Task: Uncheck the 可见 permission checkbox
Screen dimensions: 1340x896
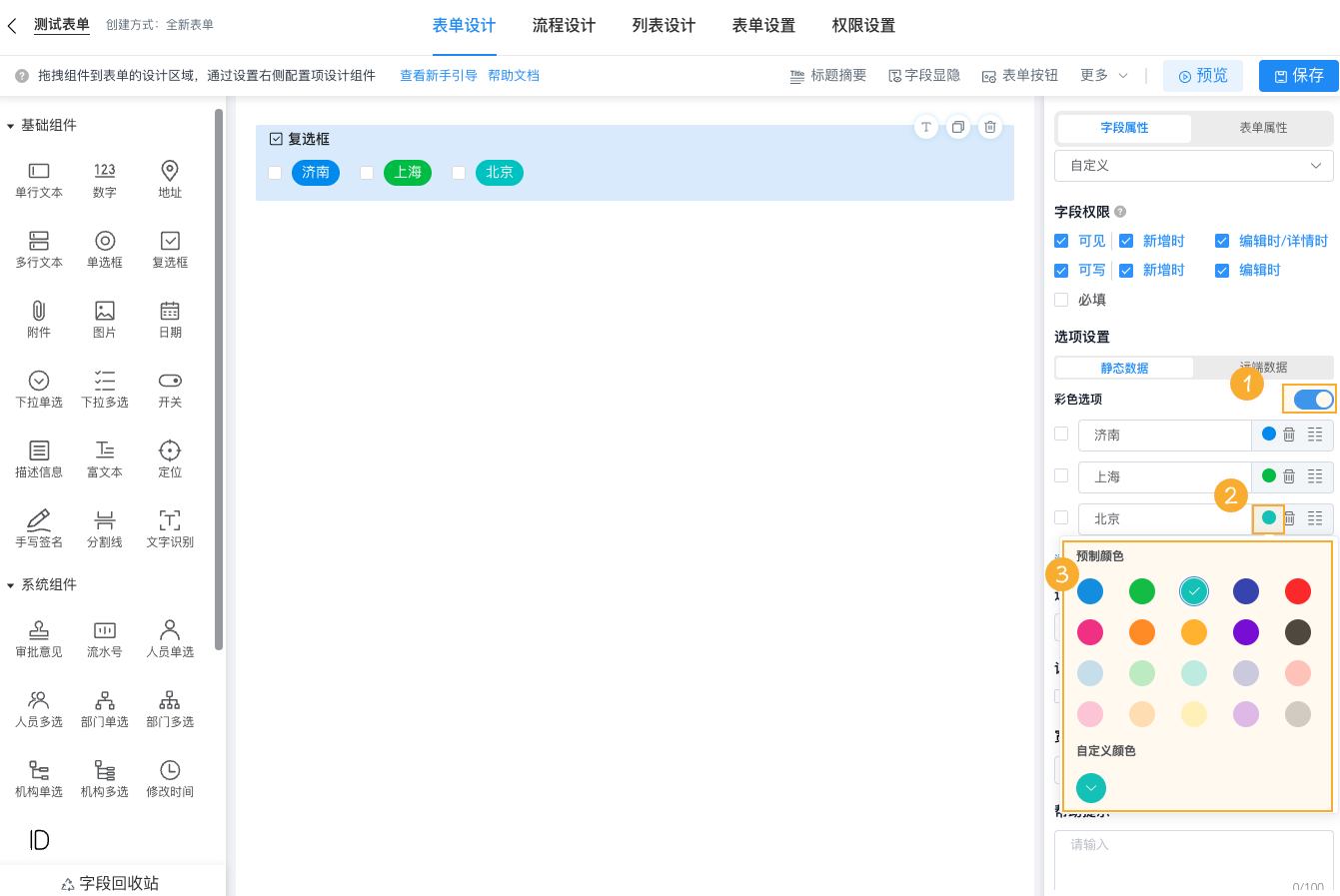Action: click(x=1061, y=241)
